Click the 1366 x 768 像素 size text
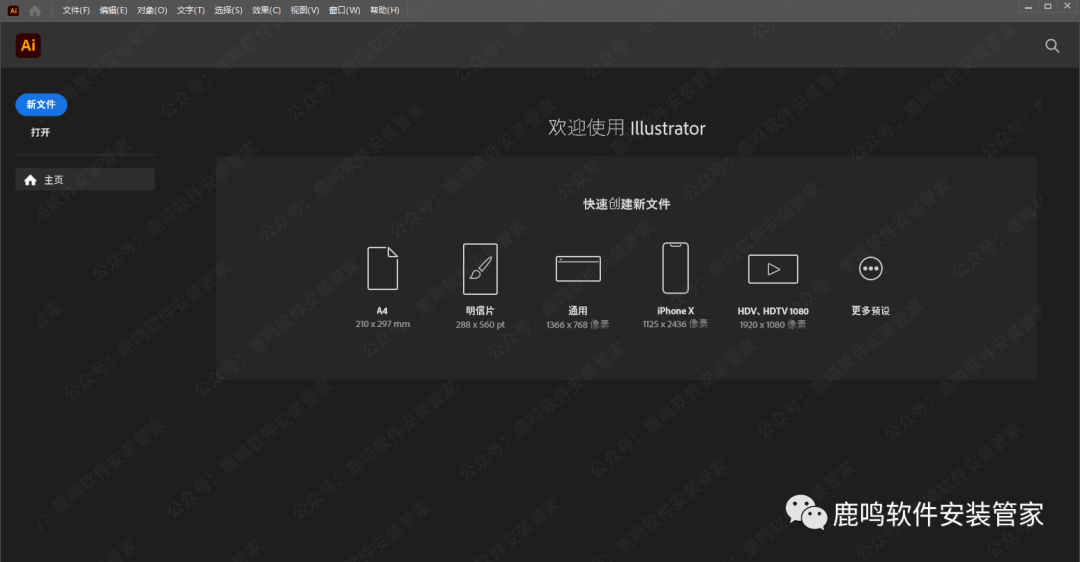This screenshot has width=1080, height=562. pos(578,324)
